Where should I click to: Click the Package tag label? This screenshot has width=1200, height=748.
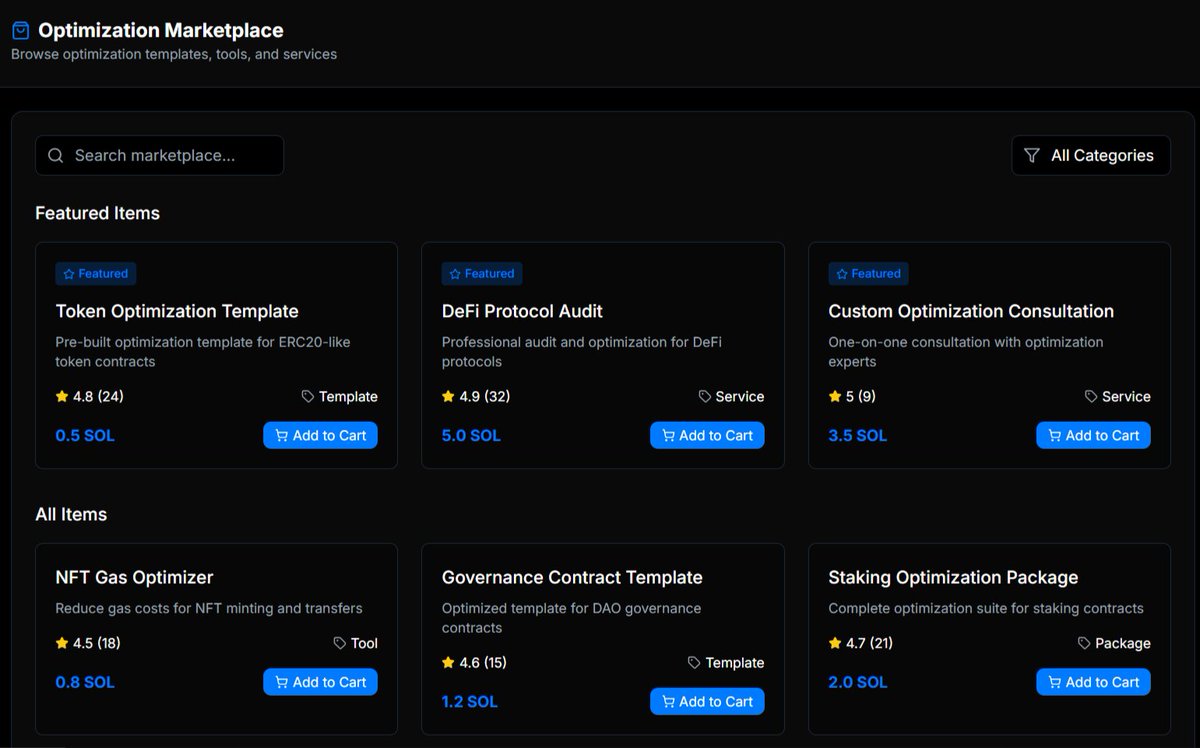click(1123, 644)
